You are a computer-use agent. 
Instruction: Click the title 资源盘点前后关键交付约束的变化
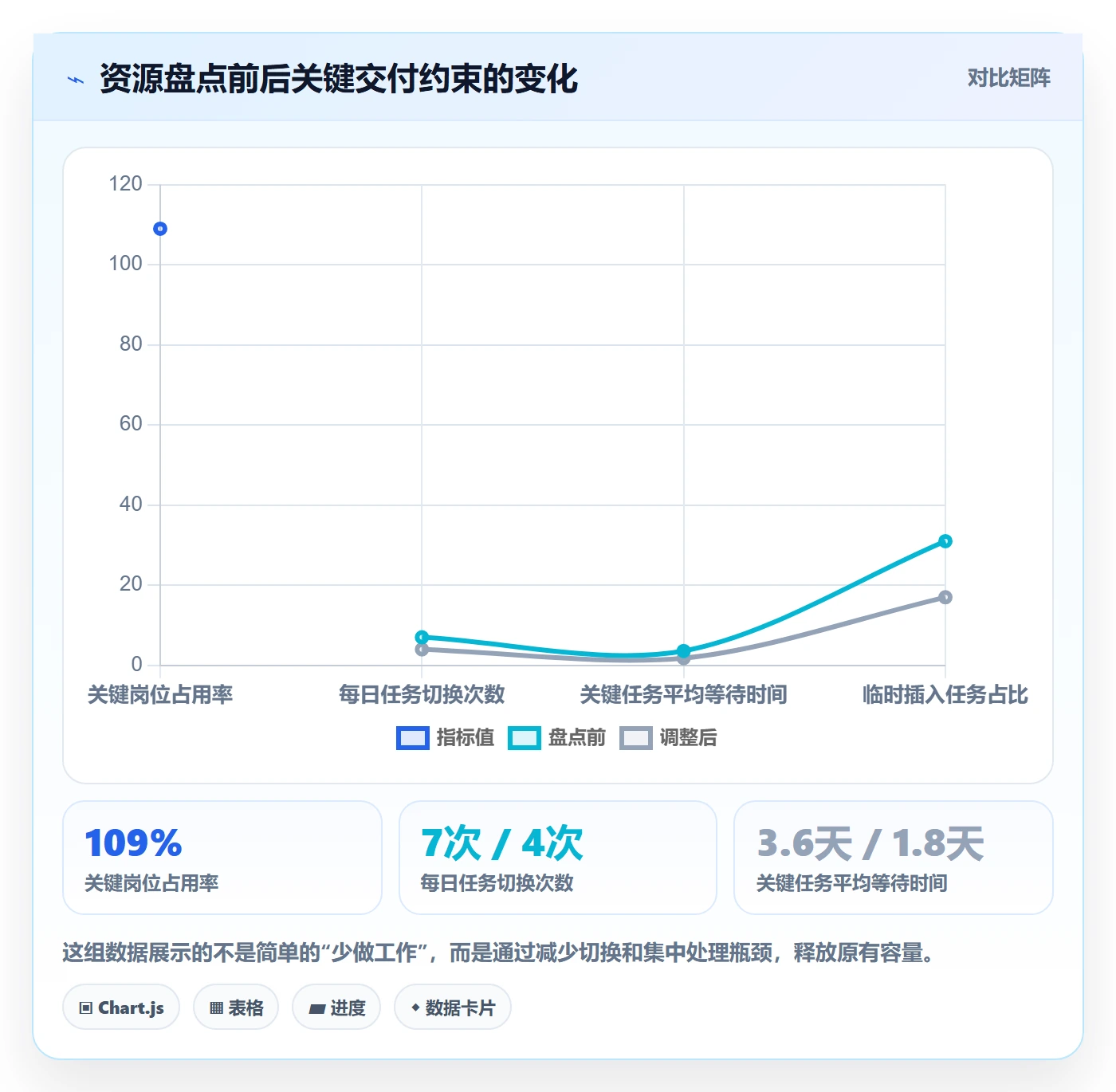pos(339,79)
